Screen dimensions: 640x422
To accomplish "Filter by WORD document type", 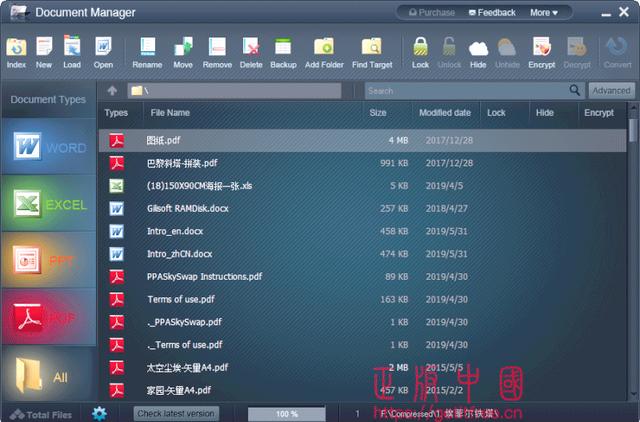I will point(49,147).
